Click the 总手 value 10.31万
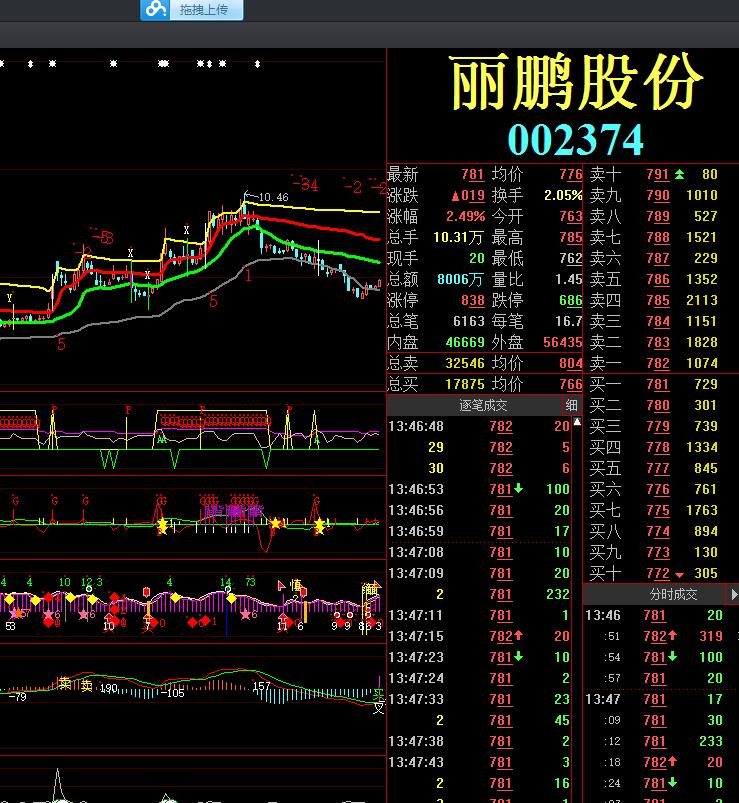The image size is (739, 803). [458, 237]
